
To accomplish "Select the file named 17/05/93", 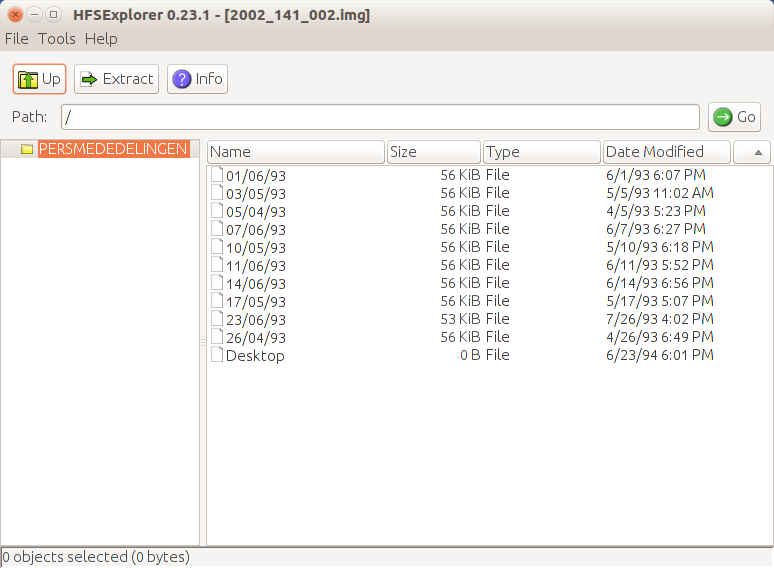I will tap(256, 301).
